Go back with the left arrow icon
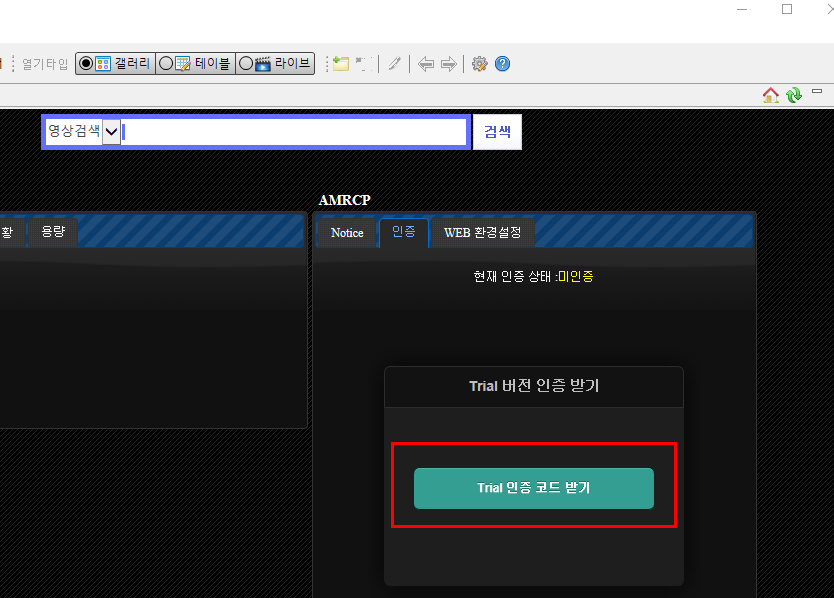 (x=426, y=64)
